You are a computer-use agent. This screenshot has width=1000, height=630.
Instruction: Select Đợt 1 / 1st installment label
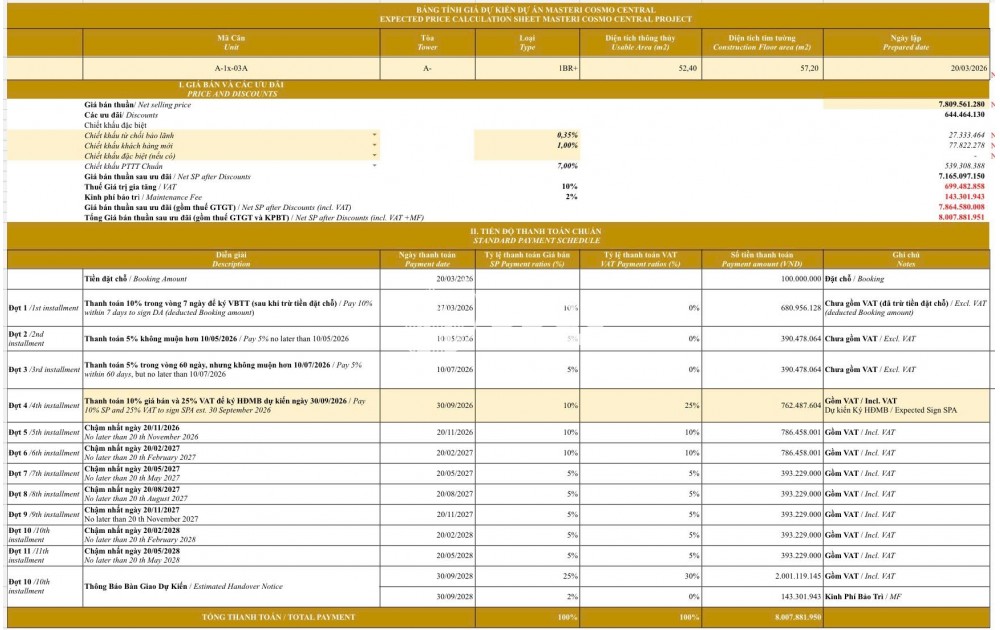tap(44, 308)
